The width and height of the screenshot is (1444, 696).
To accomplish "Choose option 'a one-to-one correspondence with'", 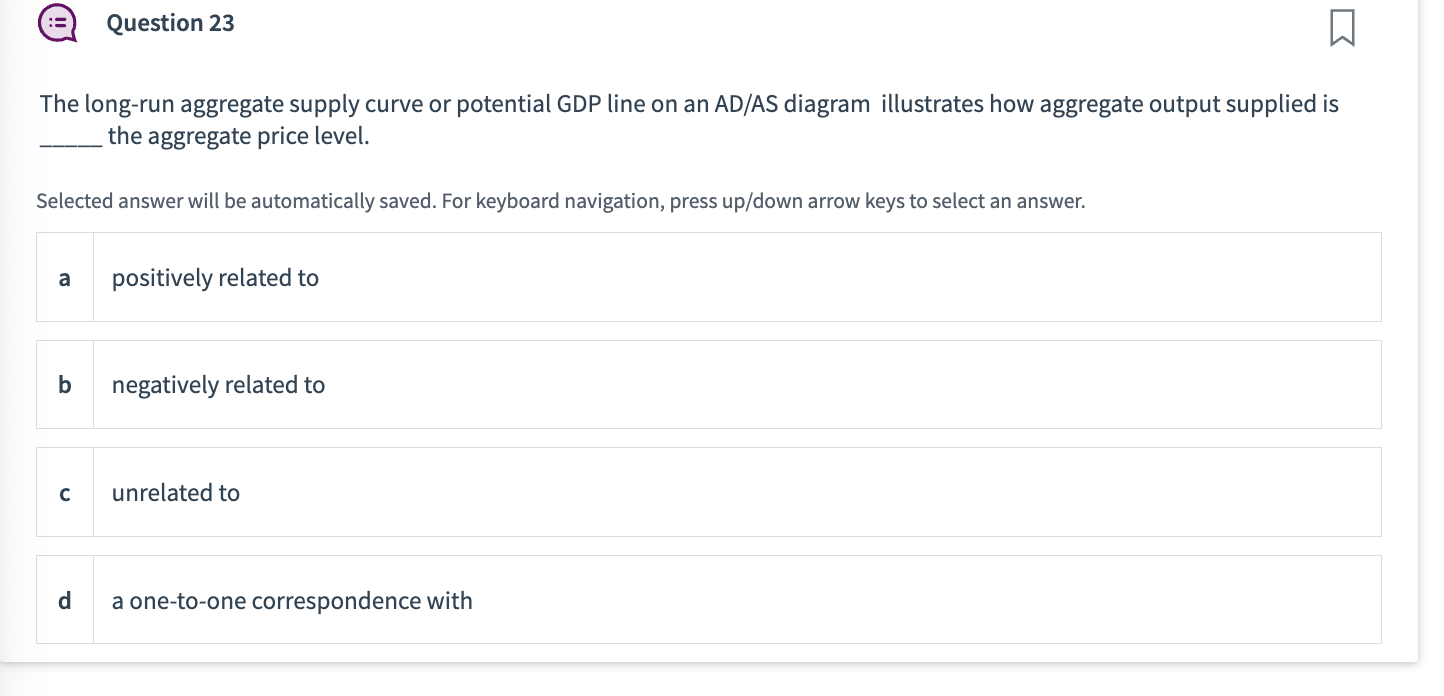I will point(292,600).
